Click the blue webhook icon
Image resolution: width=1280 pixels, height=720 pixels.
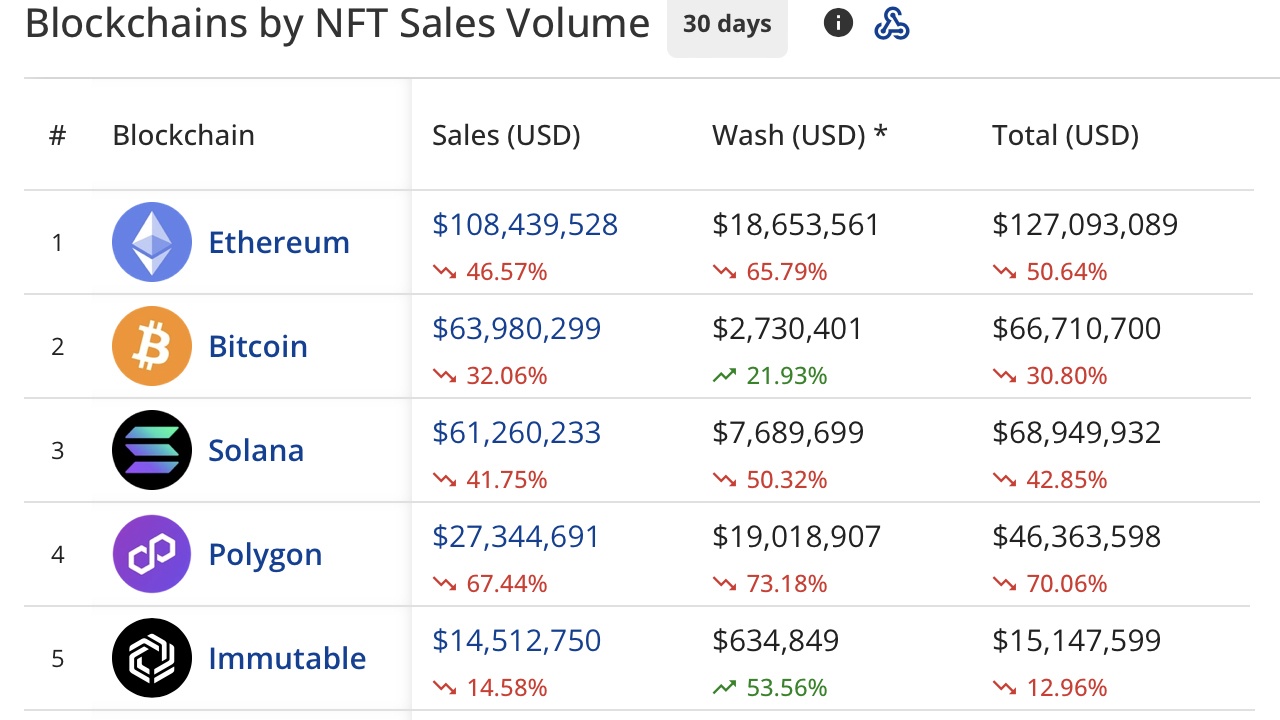pos(891,23)
